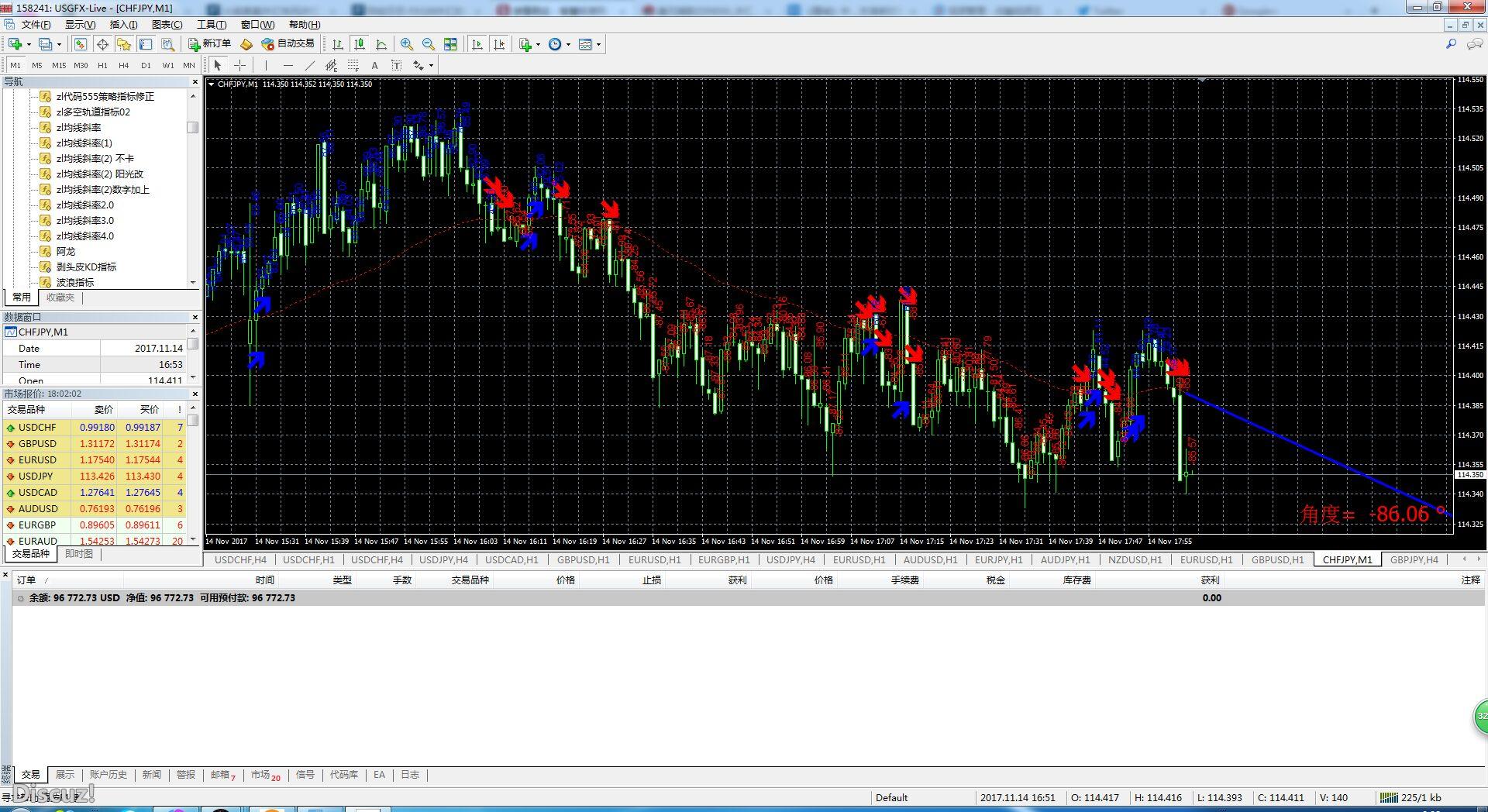Select the 剥头皮KD指标 indicator in navigator
The width and height of the screenshot is (1488, 812).
tap(86, 267)
